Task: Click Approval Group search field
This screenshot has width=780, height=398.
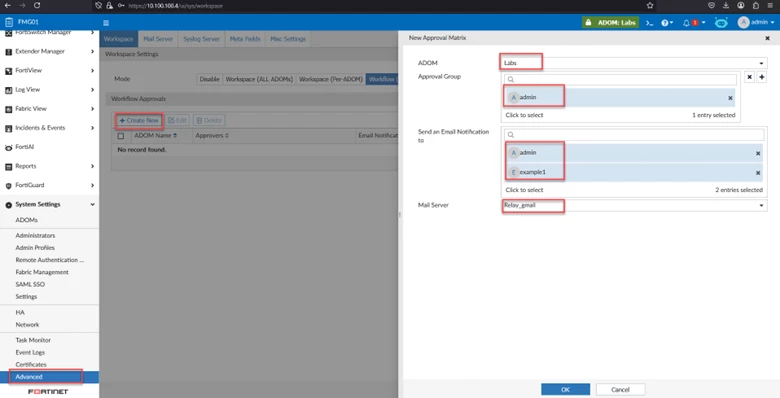Action: [x=620, y=80]
